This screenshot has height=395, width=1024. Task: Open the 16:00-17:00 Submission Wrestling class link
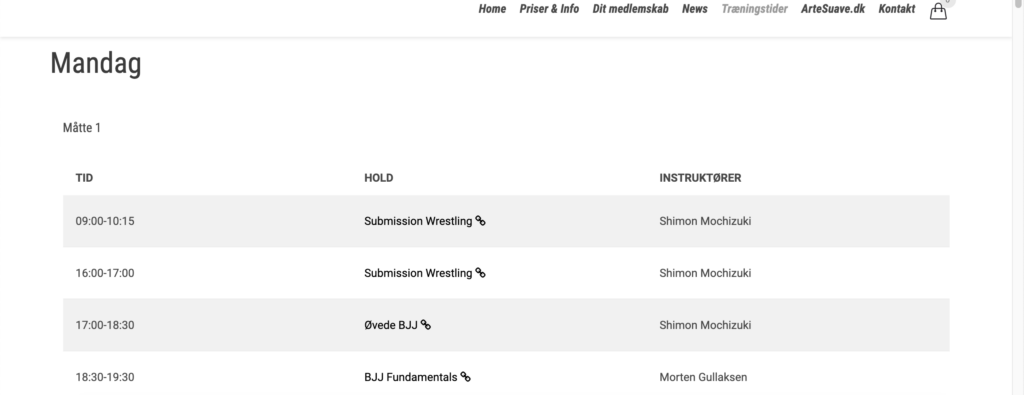[x=418, y=273]
